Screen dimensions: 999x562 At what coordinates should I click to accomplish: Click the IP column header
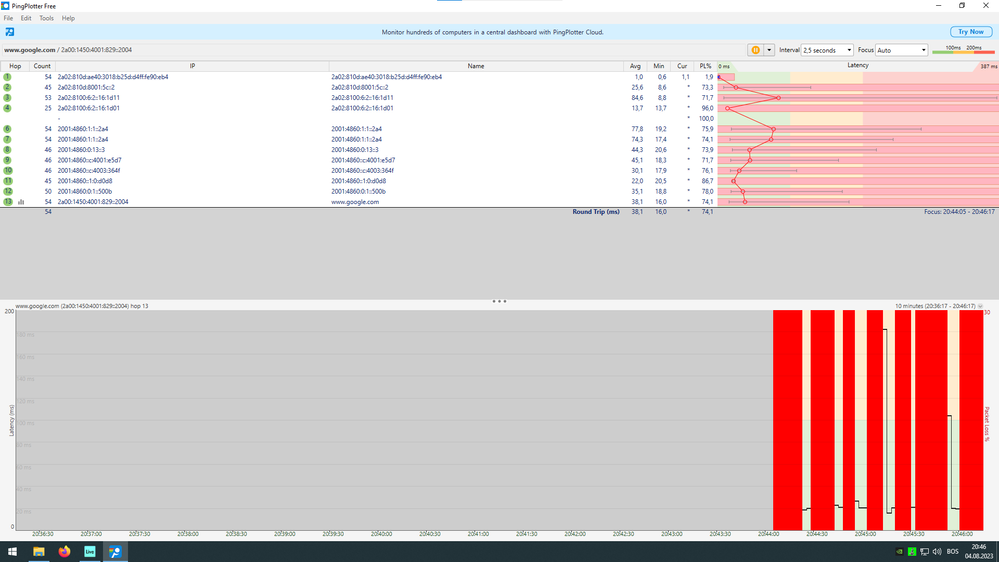[x=192, y=66]
